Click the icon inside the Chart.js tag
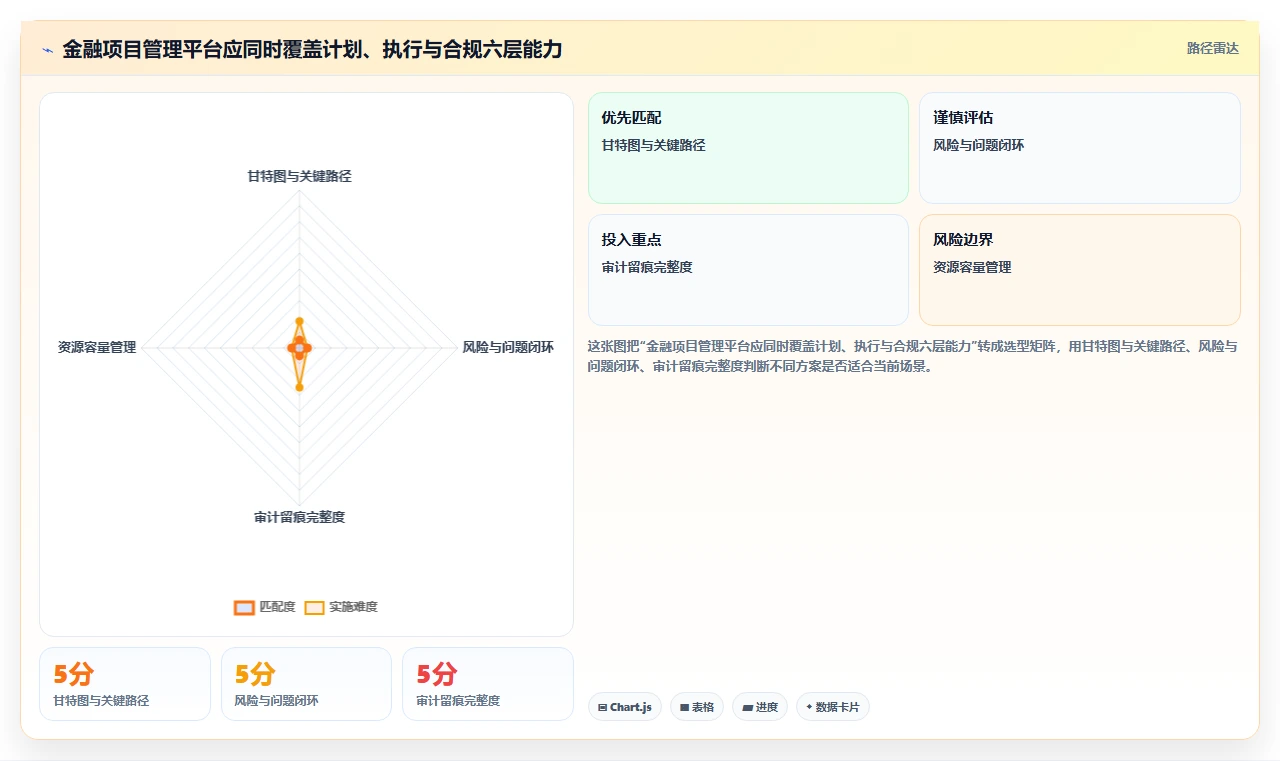 tap(603, 707)
